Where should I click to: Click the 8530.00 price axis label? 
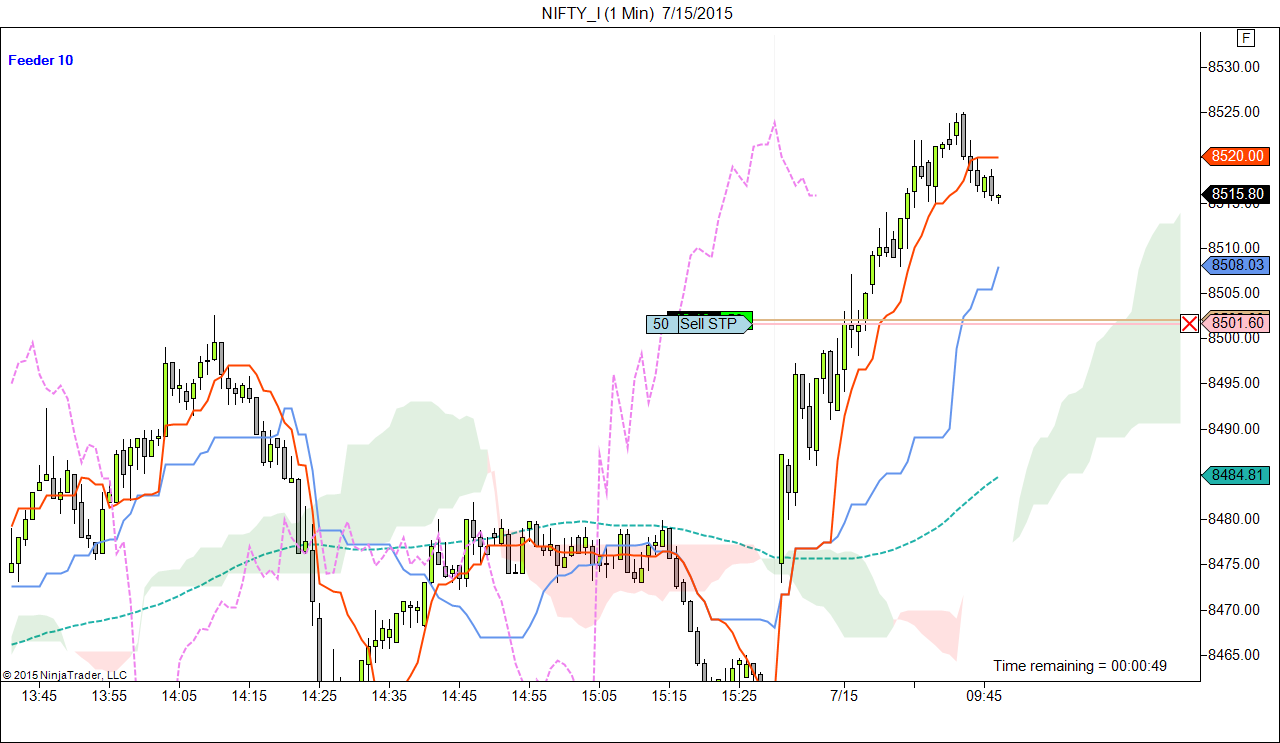[1232, 67]
